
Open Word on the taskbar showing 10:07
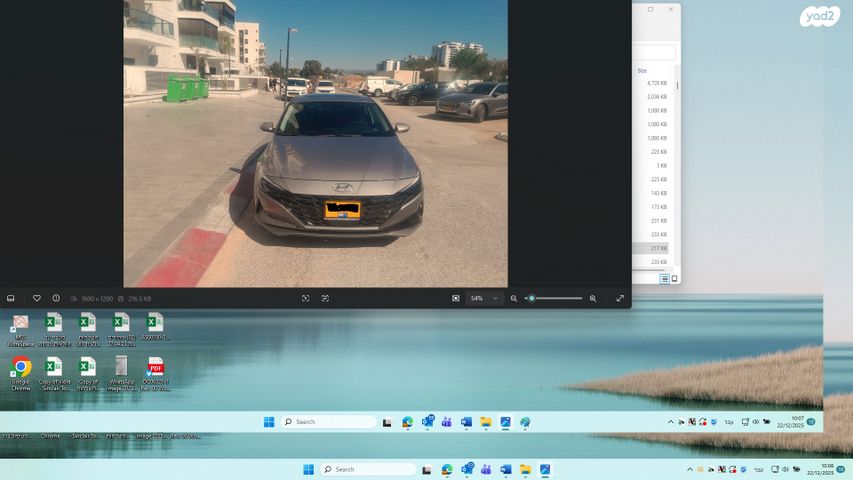click(467, 422)
